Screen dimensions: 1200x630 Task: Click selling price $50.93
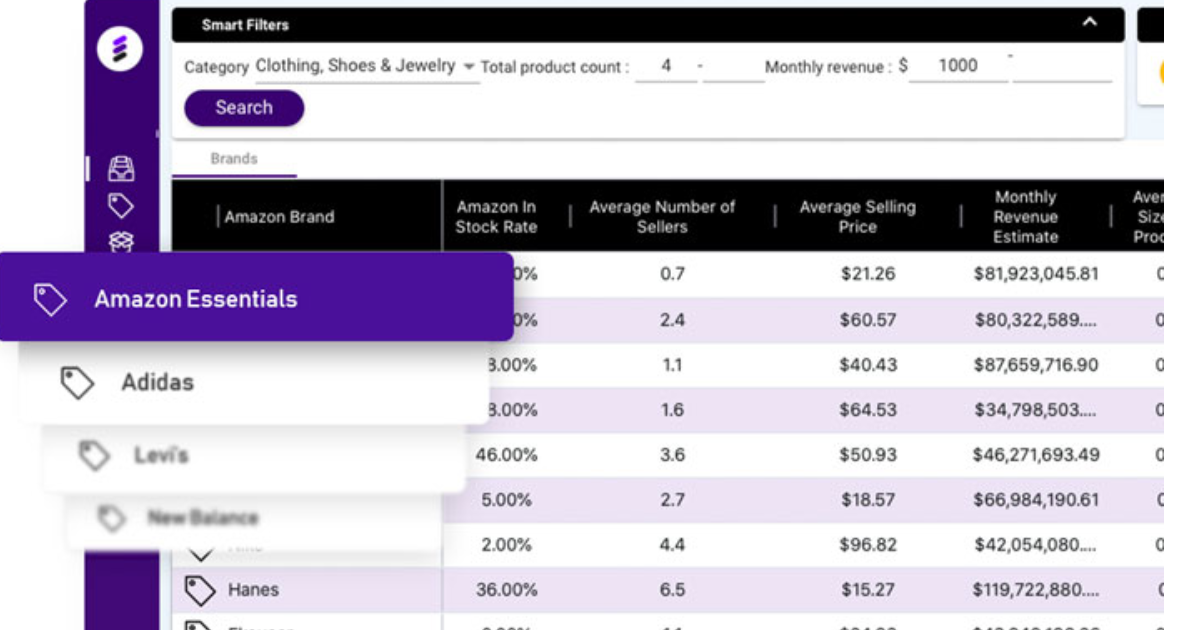[x=869, y=455]
